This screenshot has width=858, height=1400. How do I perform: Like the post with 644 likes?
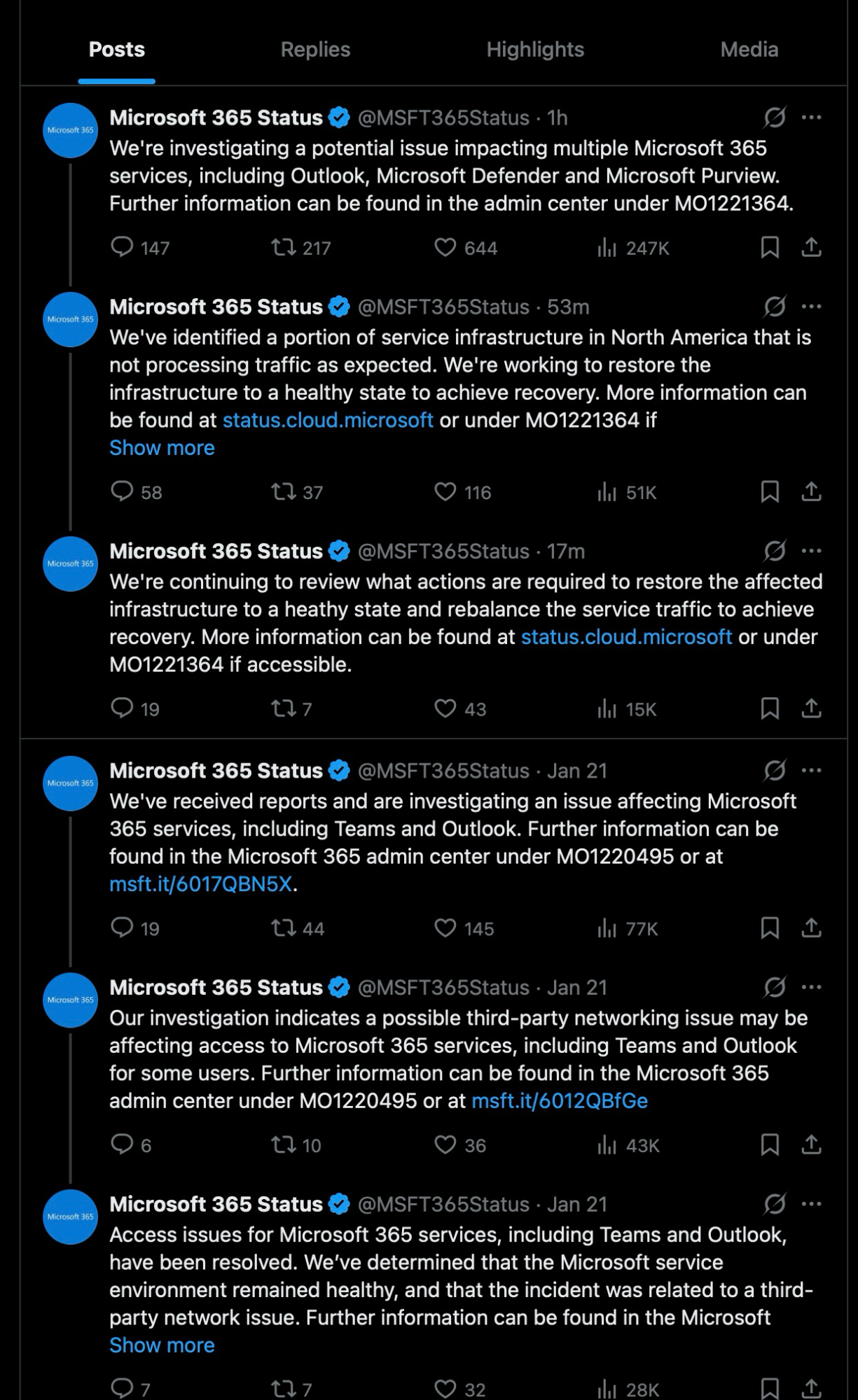[x=445, y=247]
